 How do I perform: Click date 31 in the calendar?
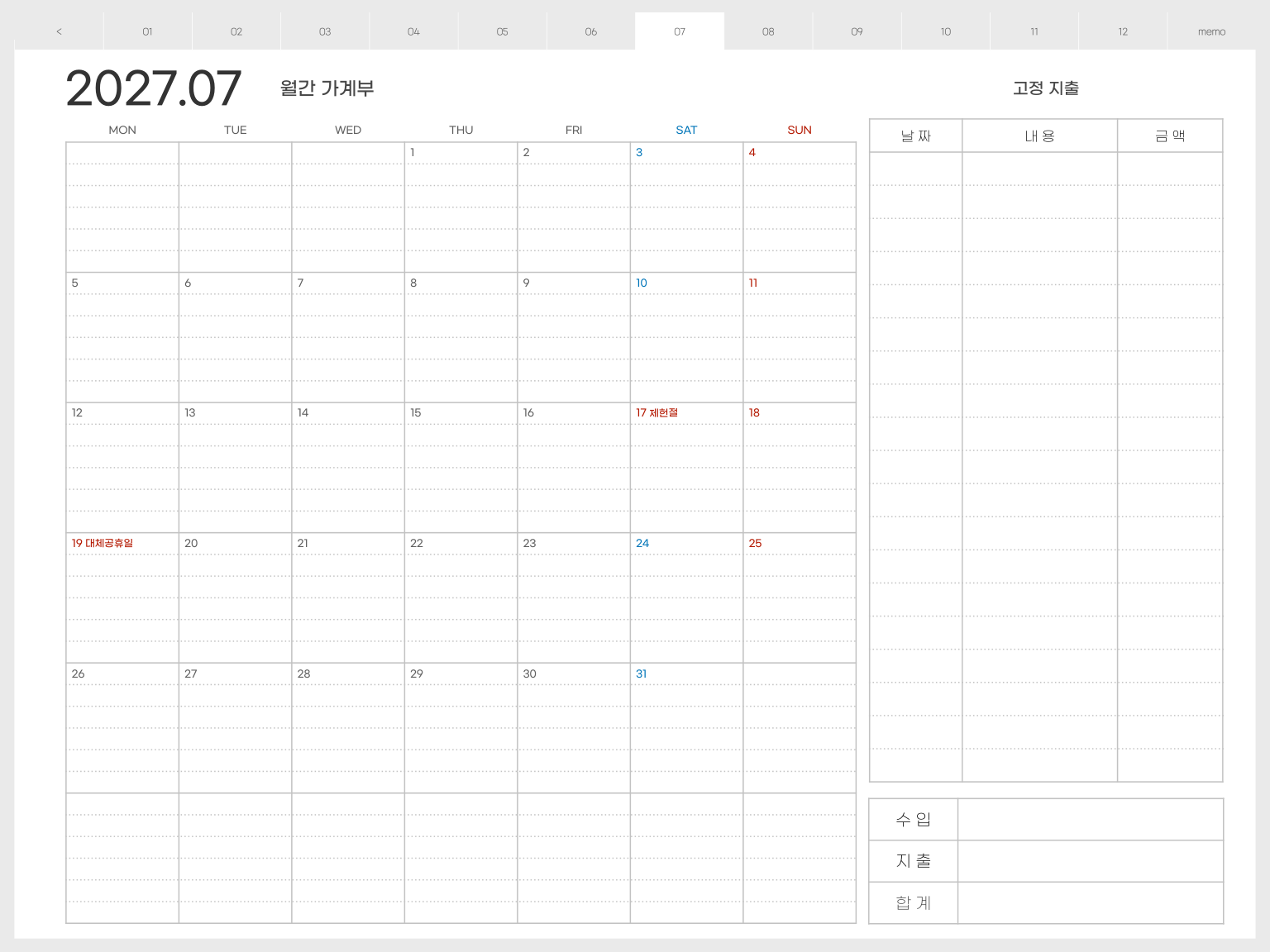642,674
